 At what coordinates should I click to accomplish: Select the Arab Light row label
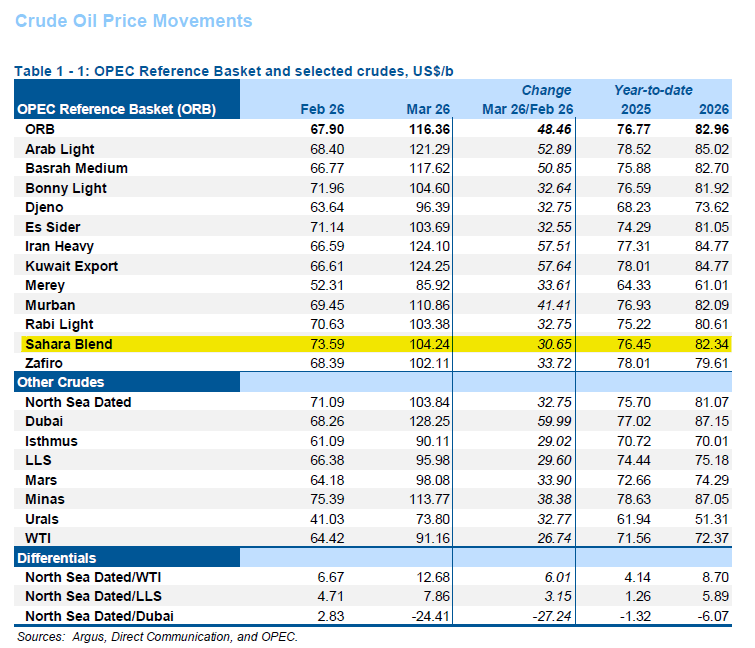click(60, 148)
